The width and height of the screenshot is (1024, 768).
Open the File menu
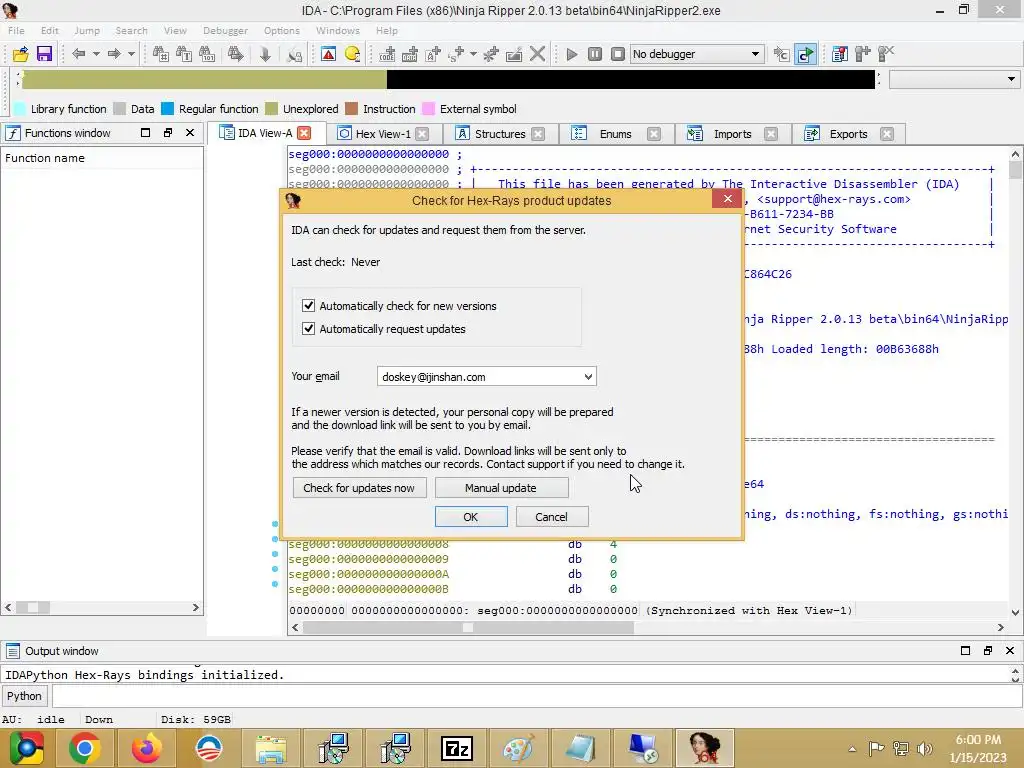pyautogui.click(x=16, y=30)
